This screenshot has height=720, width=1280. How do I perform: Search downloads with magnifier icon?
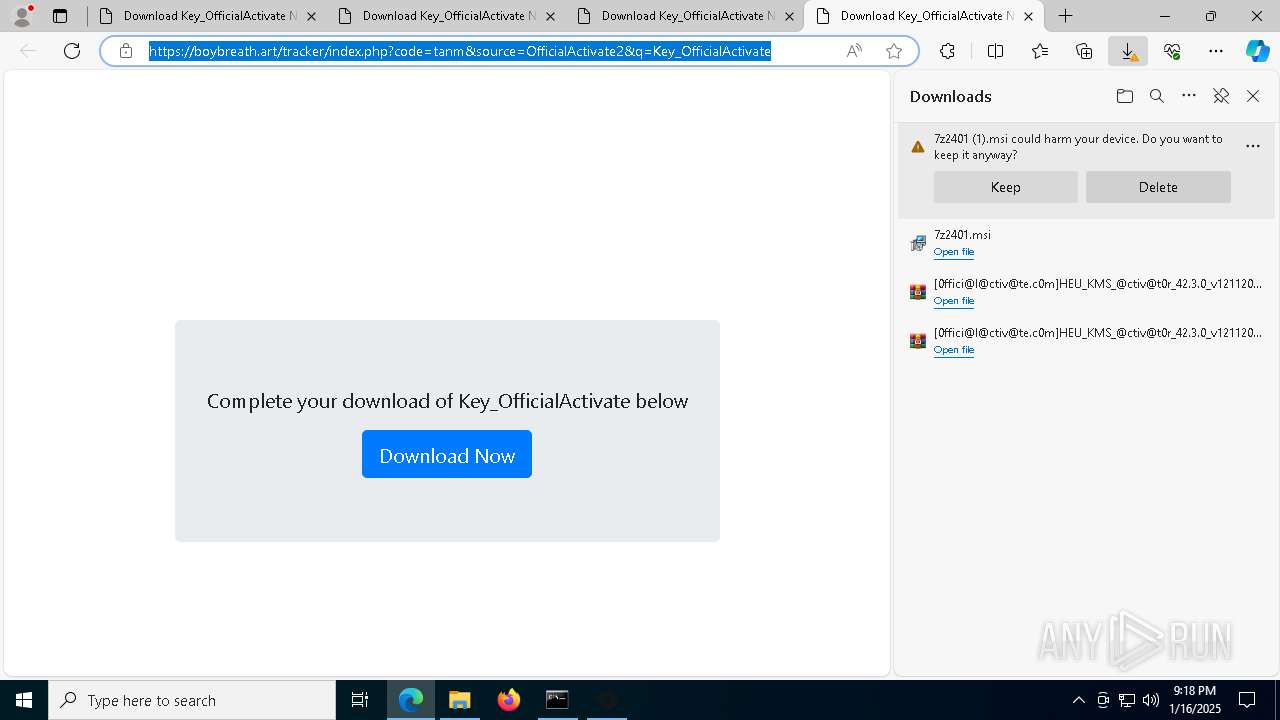click(1157, 96)
